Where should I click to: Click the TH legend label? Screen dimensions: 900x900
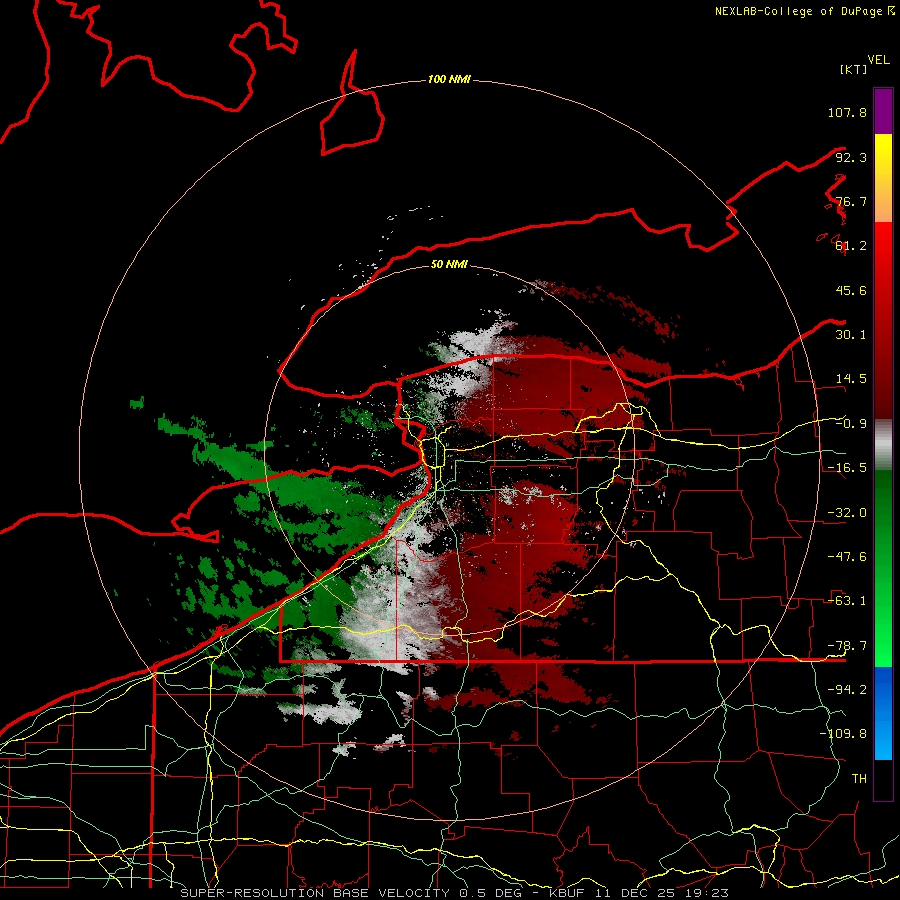click(859, 779)
